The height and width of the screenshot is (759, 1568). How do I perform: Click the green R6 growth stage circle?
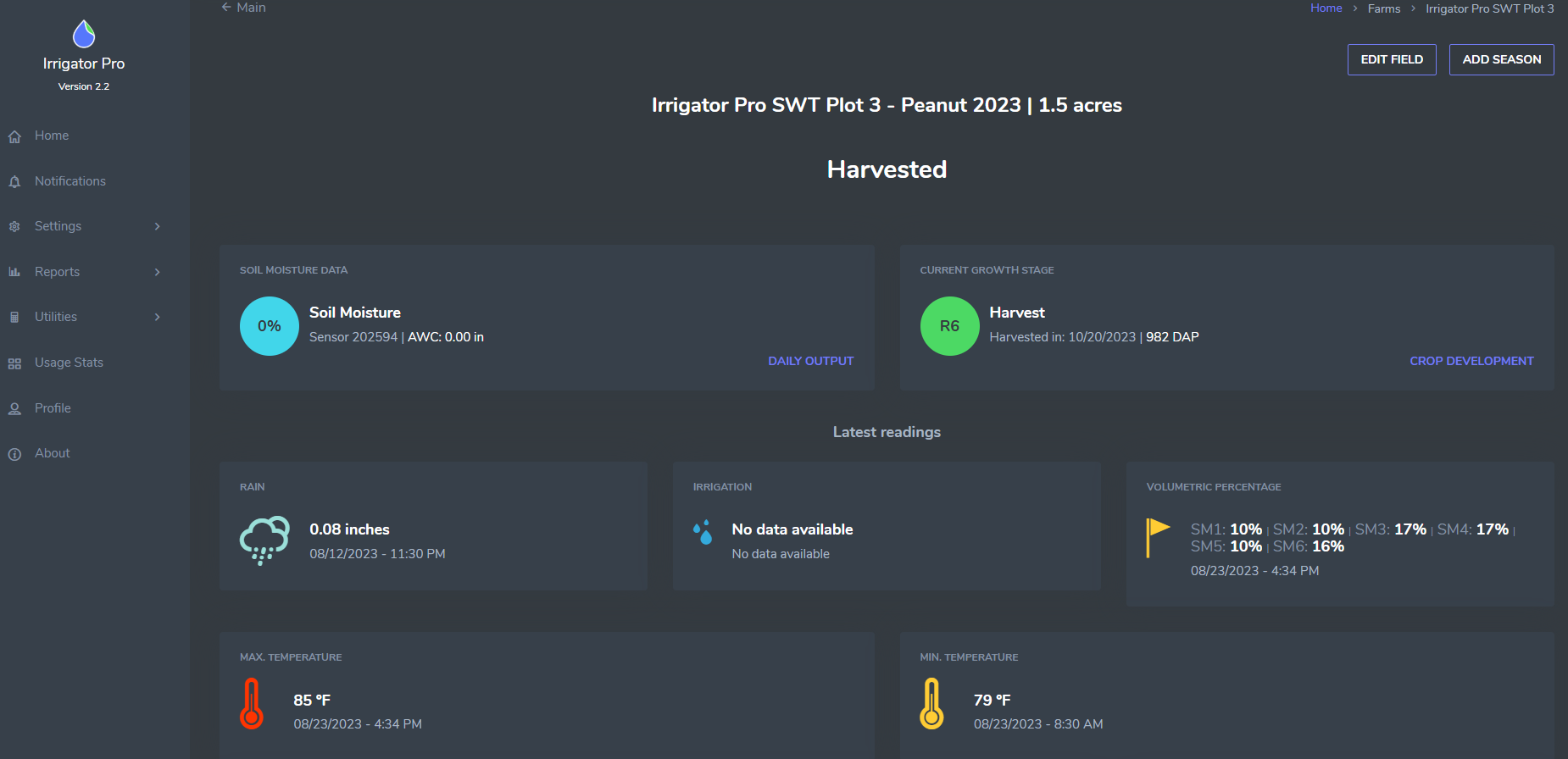tap(949, 326)
